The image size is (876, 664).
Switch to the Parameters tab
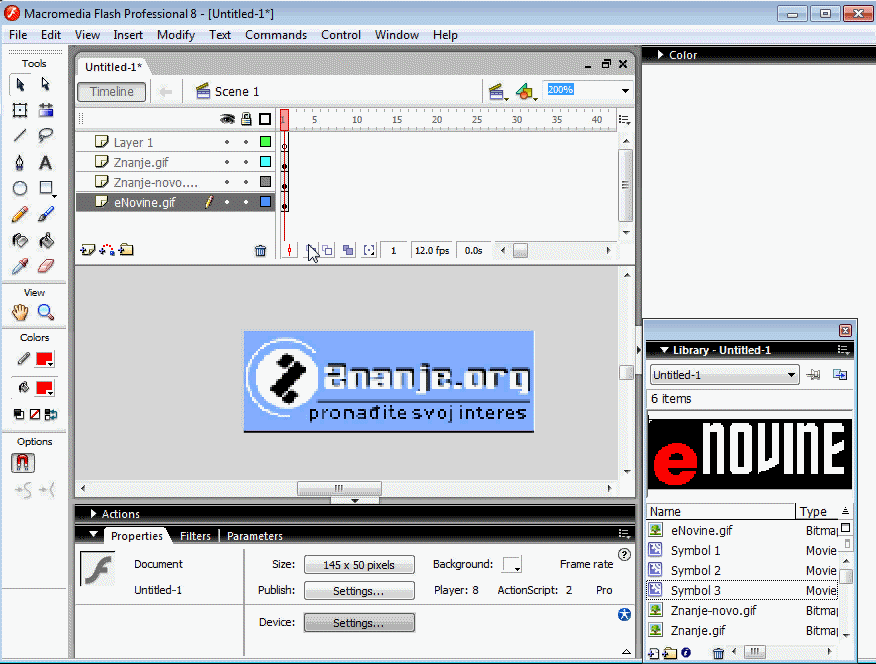coord(255,536)
